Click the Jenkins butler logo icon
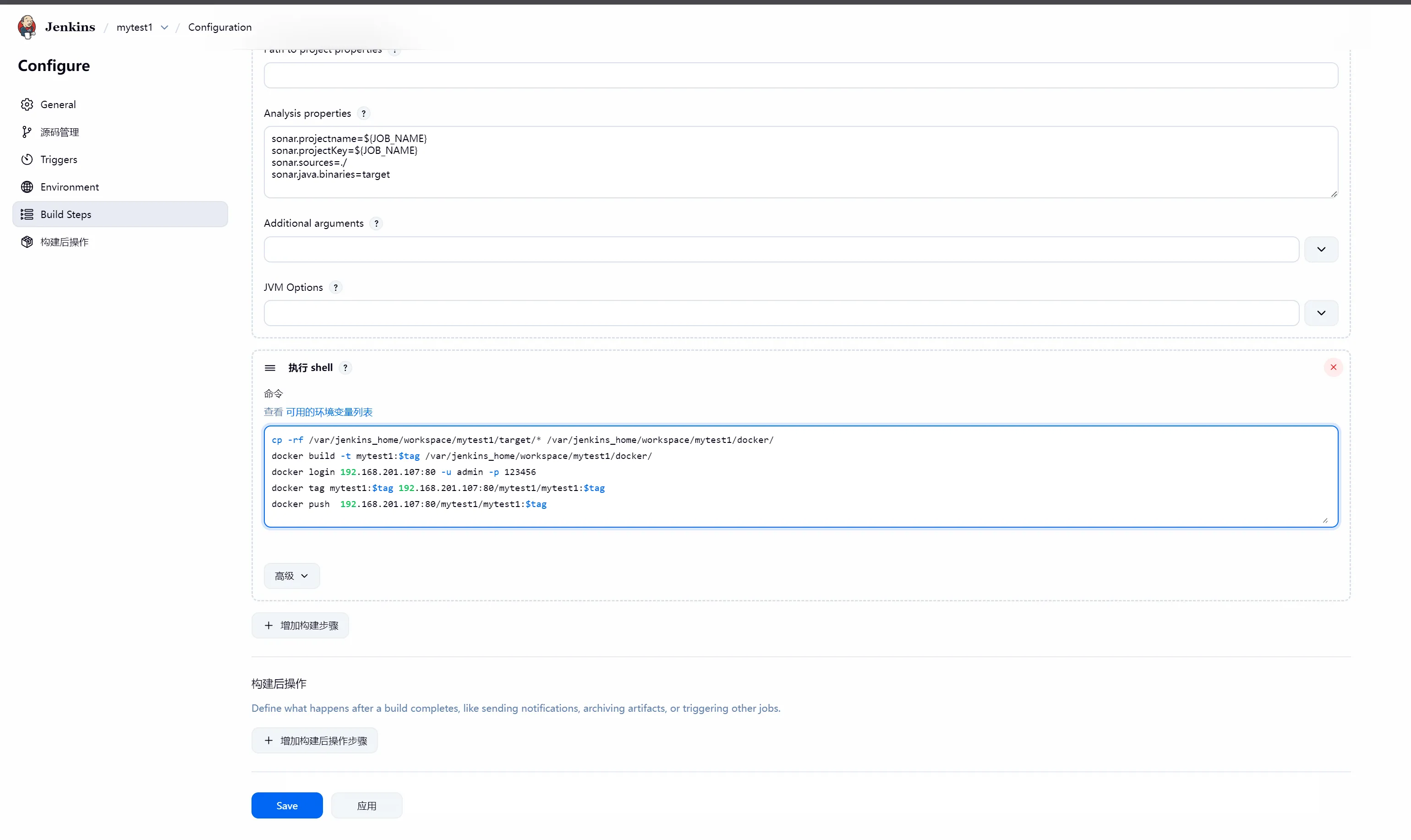1411x840 pixels. tap(27, 27)
